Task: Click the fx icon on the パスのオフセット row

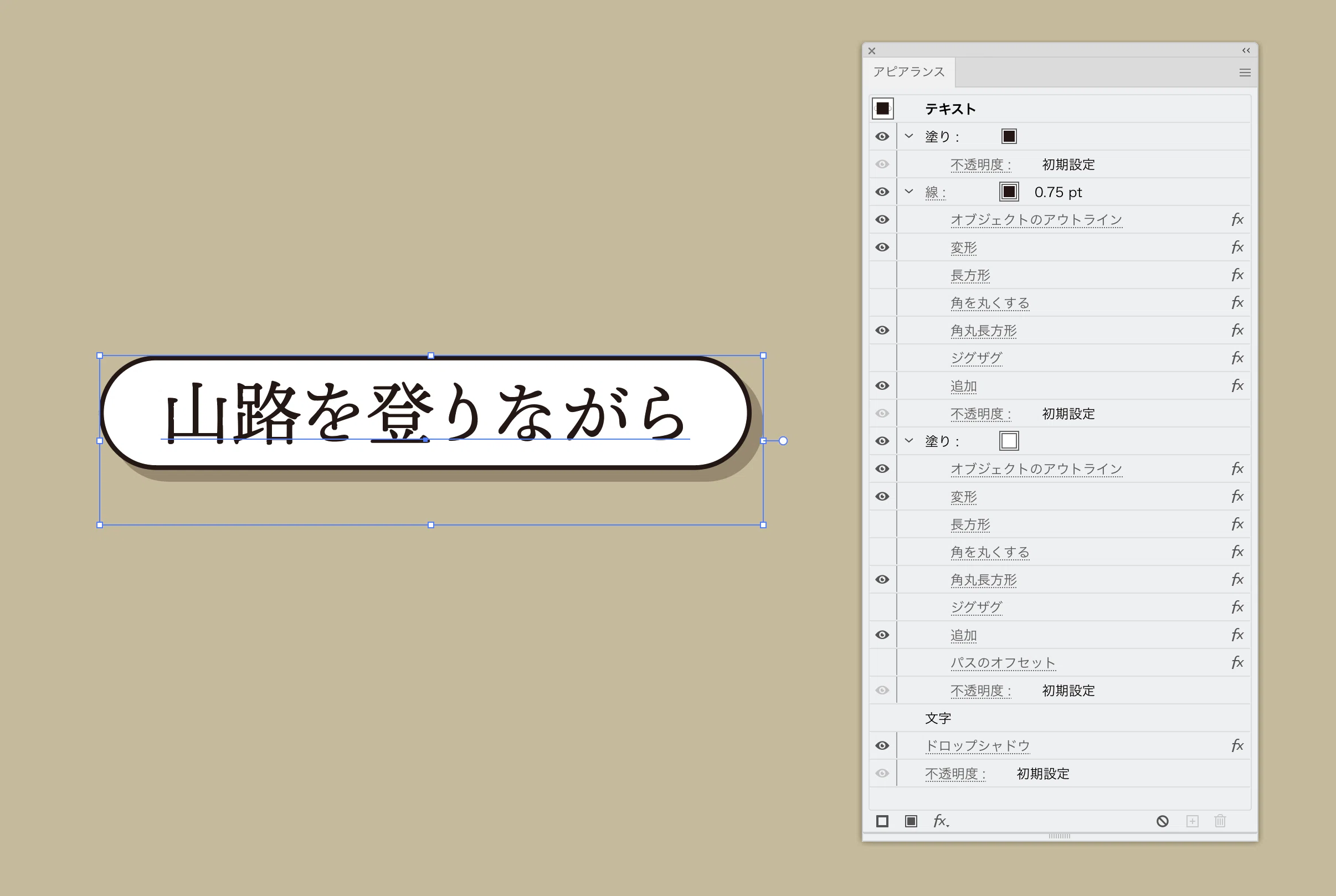Action: 1237,662
